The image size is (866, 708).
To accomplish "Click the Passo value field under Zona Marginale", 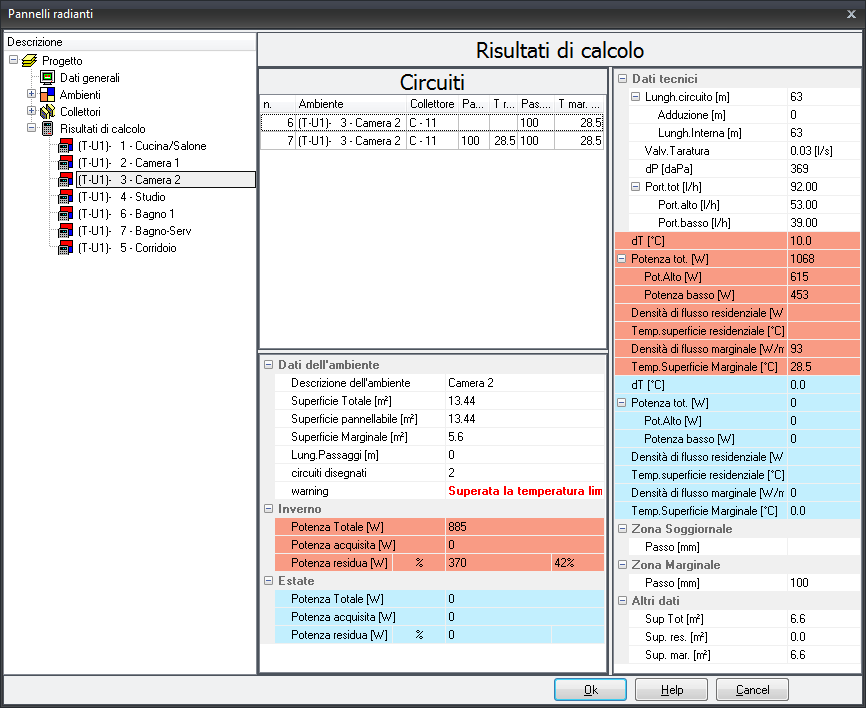I will click(x=822, y=582).
